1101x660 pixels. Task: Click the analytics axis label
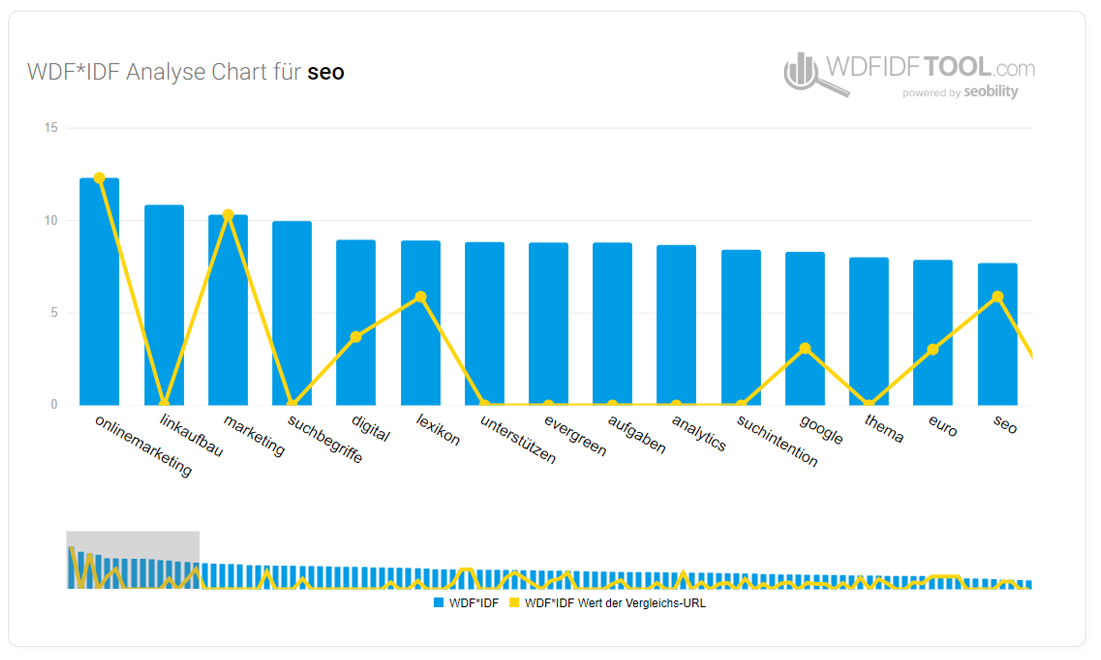(699, 433)
